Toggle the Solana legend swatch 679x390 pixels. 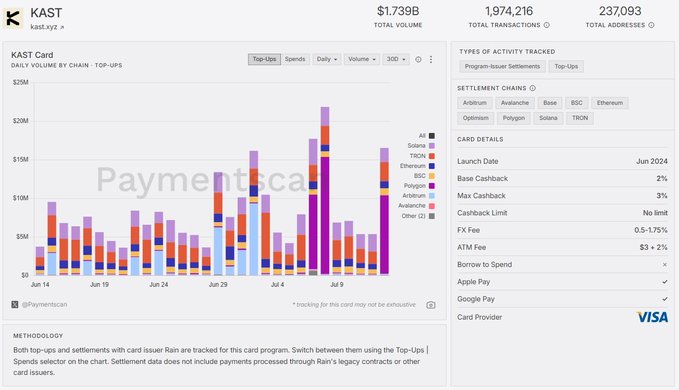tap(432, 146)
